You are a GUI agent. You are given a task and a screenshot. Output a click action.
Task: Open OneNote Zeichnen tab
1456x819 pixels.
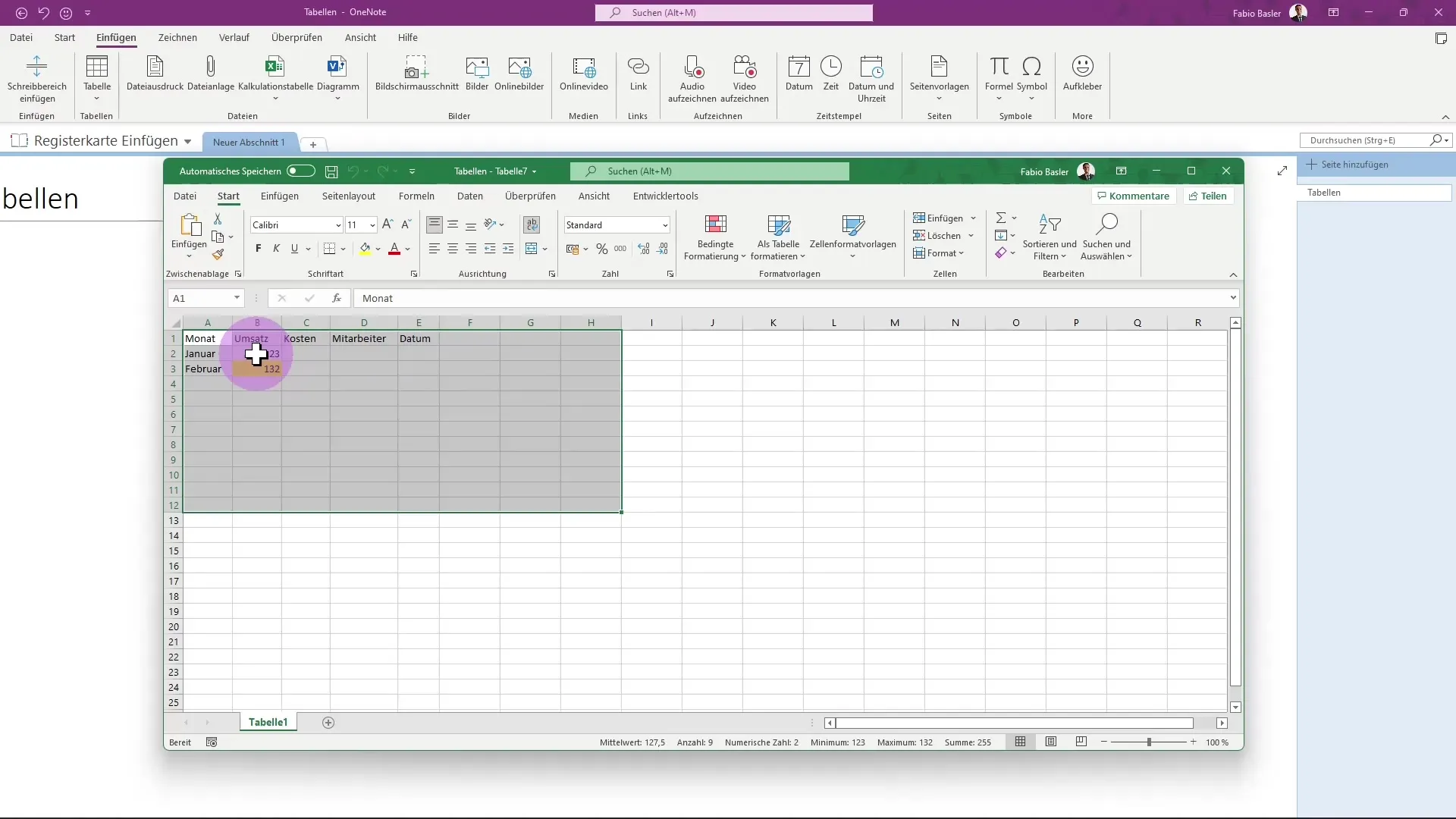[x=177, y=37]
